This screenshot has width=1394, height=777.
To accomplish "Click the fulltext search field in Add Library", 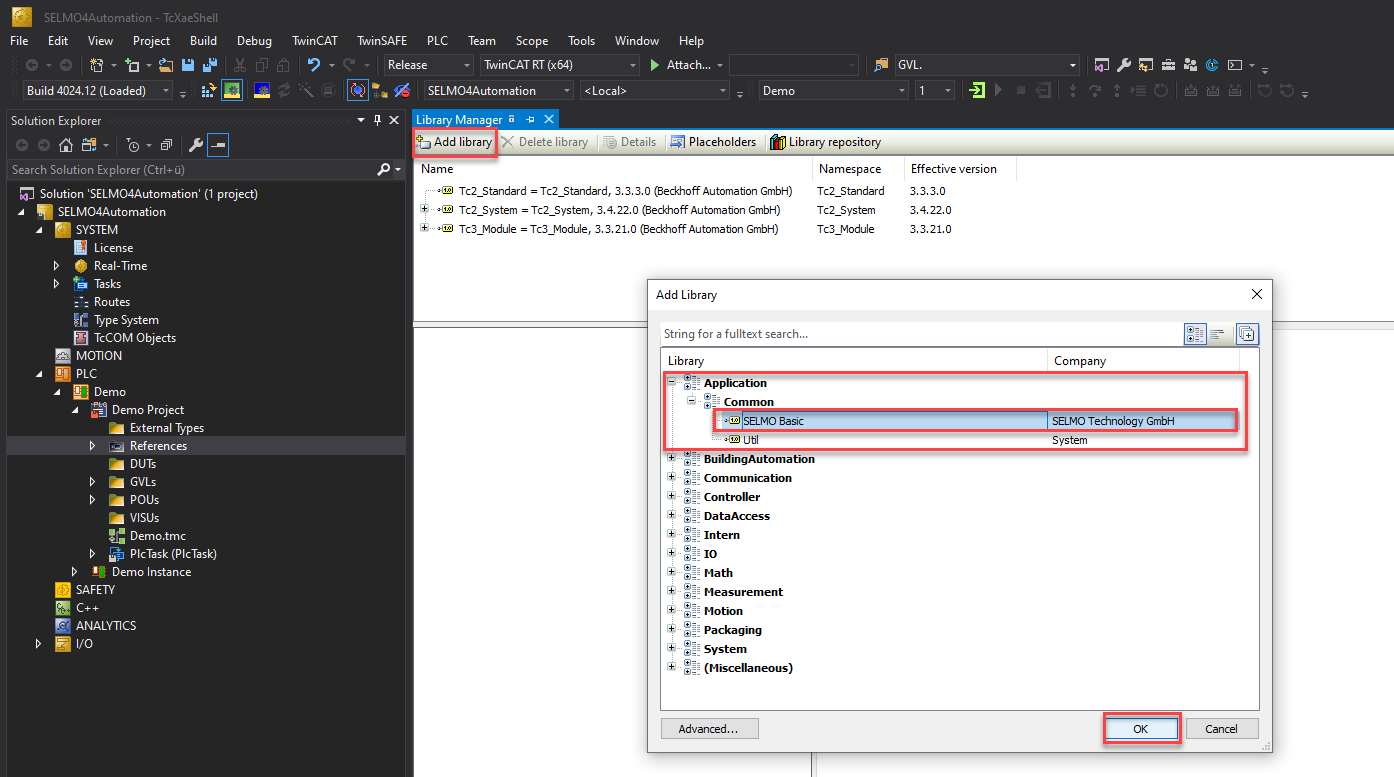I will click(920, 334).
